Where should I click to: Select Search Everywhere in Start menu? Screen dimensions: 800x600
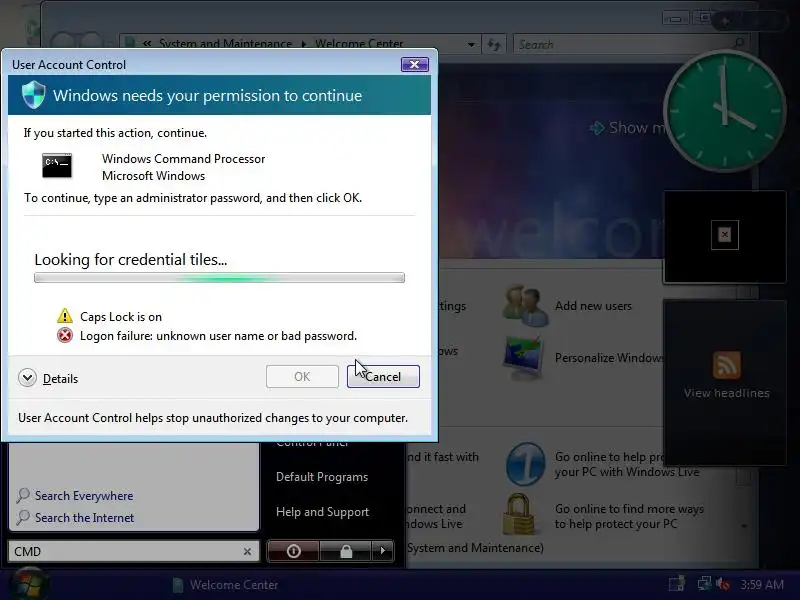[84, 495]
